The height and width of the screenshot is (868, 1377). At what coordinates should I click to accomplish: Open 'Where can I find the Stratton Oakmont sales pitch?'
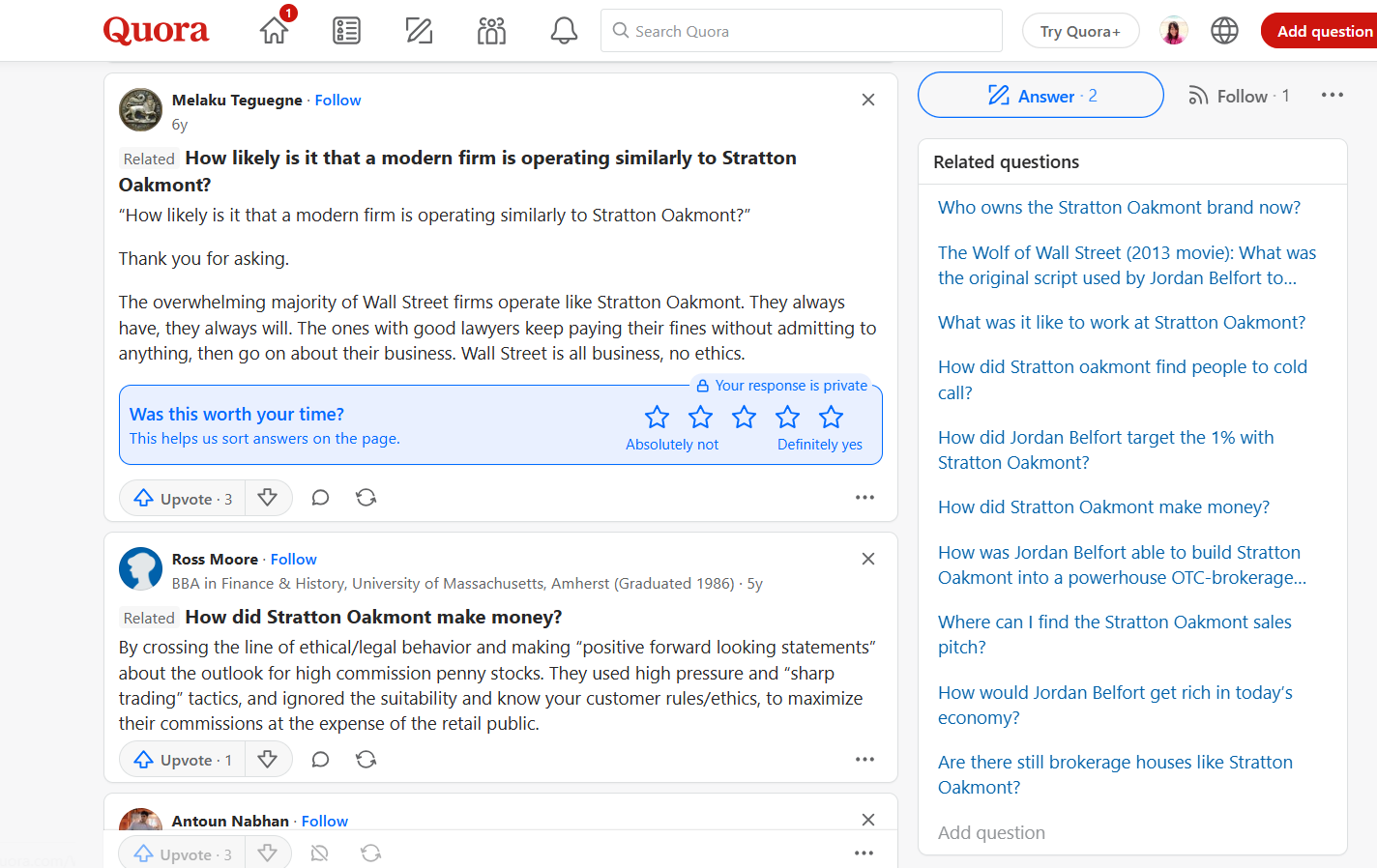[1114, 634]
